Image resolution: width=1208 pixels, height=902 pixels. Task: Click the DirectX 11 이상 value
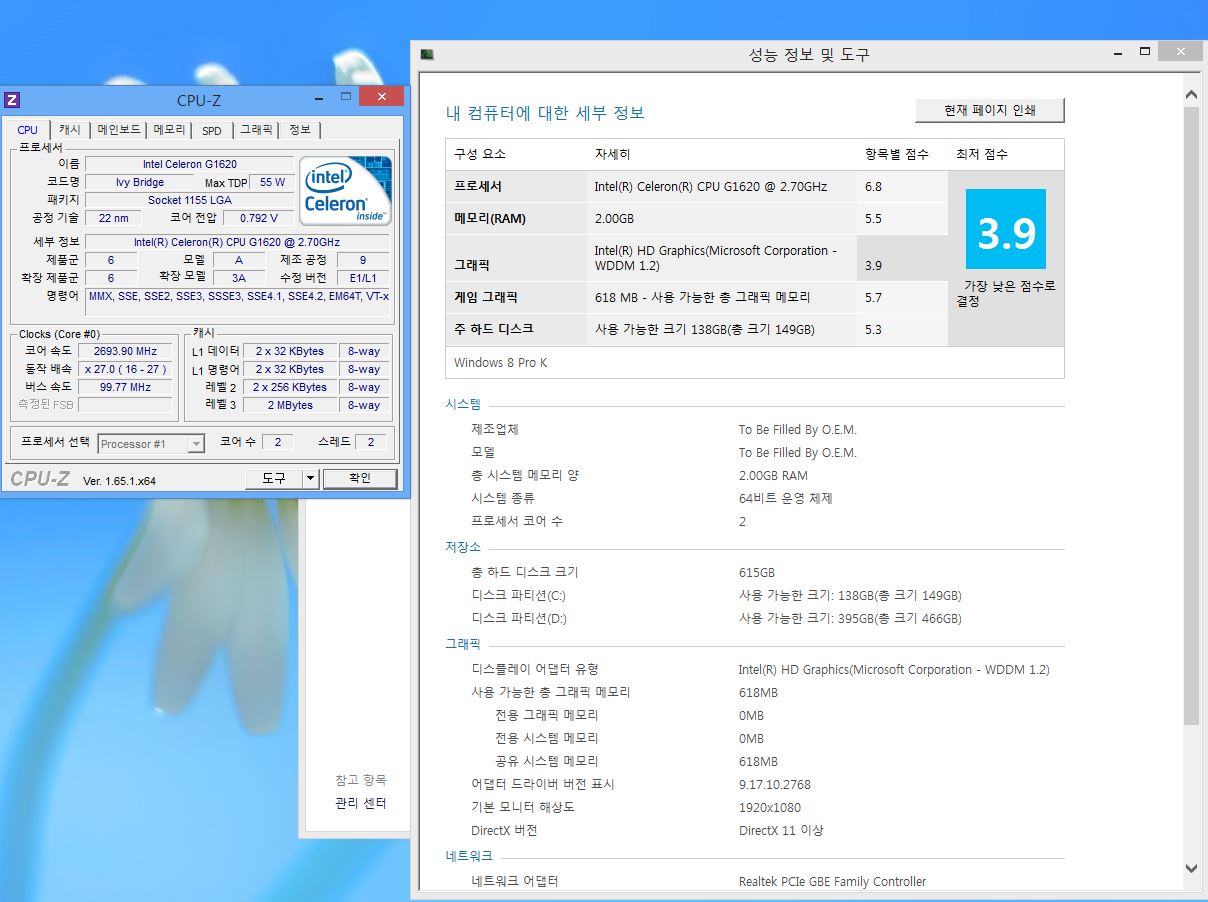[781, 830]
